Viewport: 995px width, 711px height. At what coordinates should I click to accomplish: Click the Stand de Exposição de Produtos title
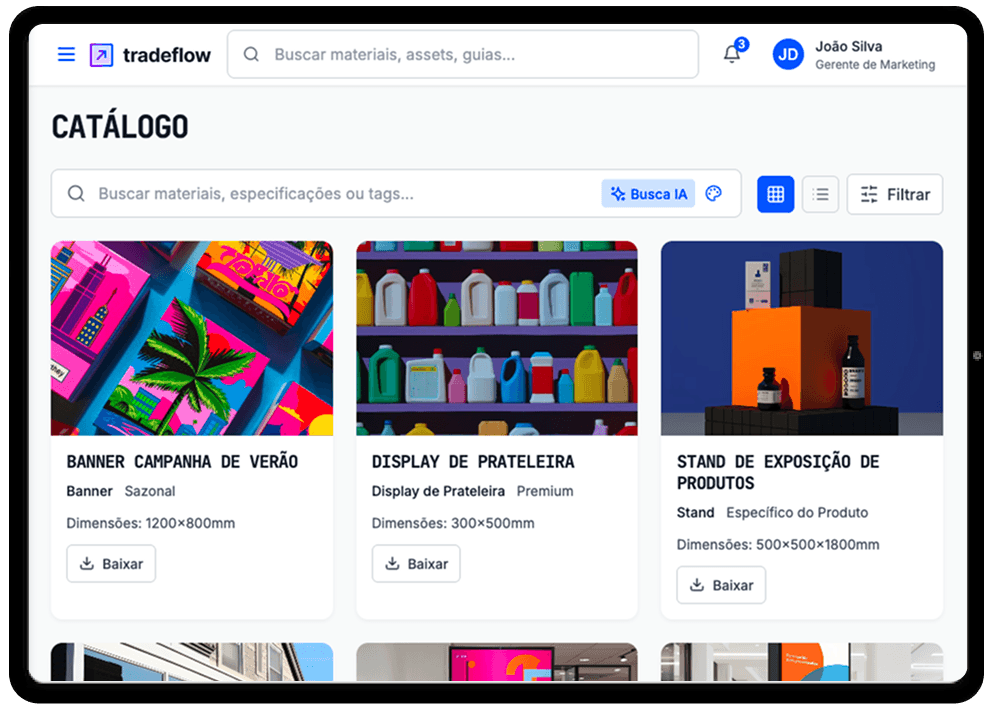778,472
